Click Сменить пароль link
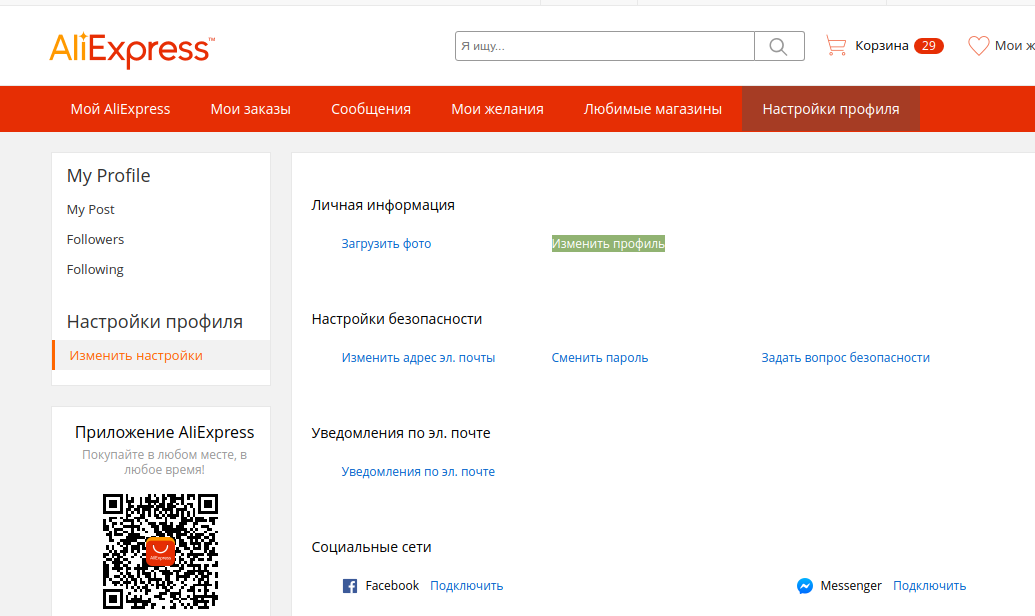Image resolution: width=1035 pixels, height=616 pixels. [x=599, y=358]
